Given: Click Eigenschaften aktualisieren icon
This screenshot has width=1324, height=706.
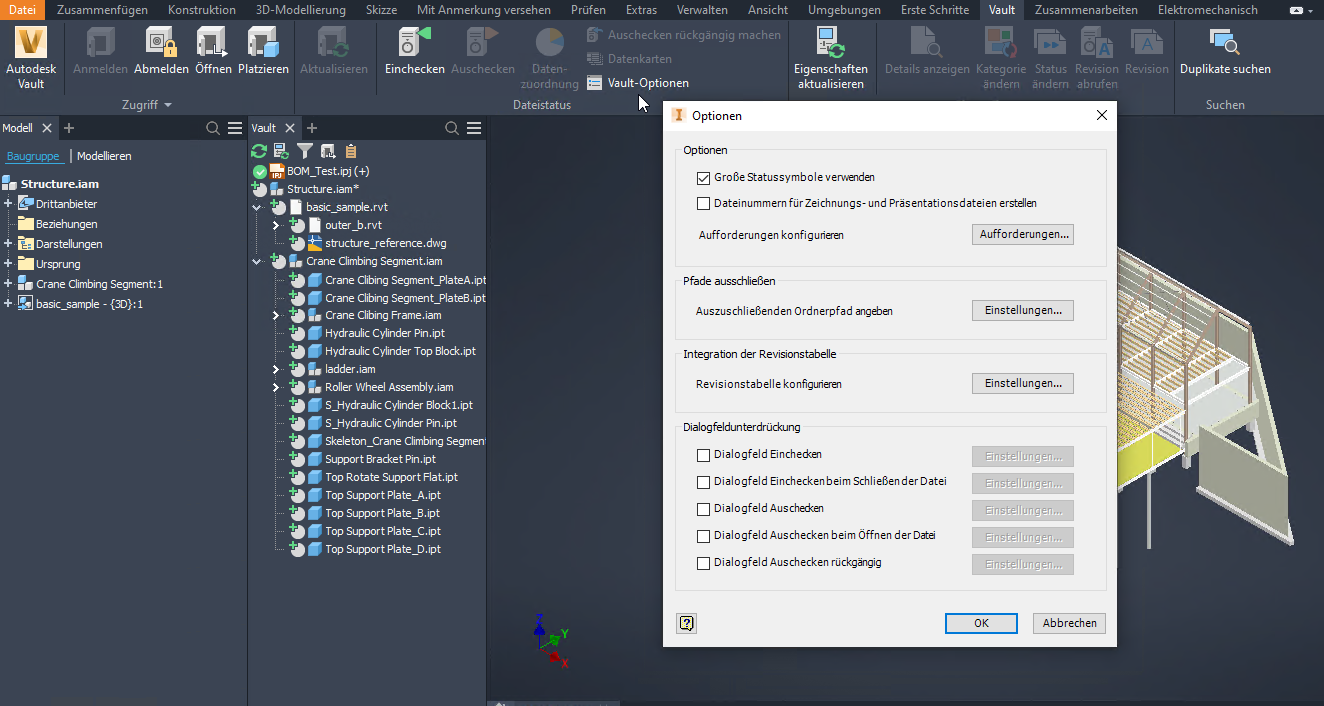Looking at the screenshot, I should 830,43.
